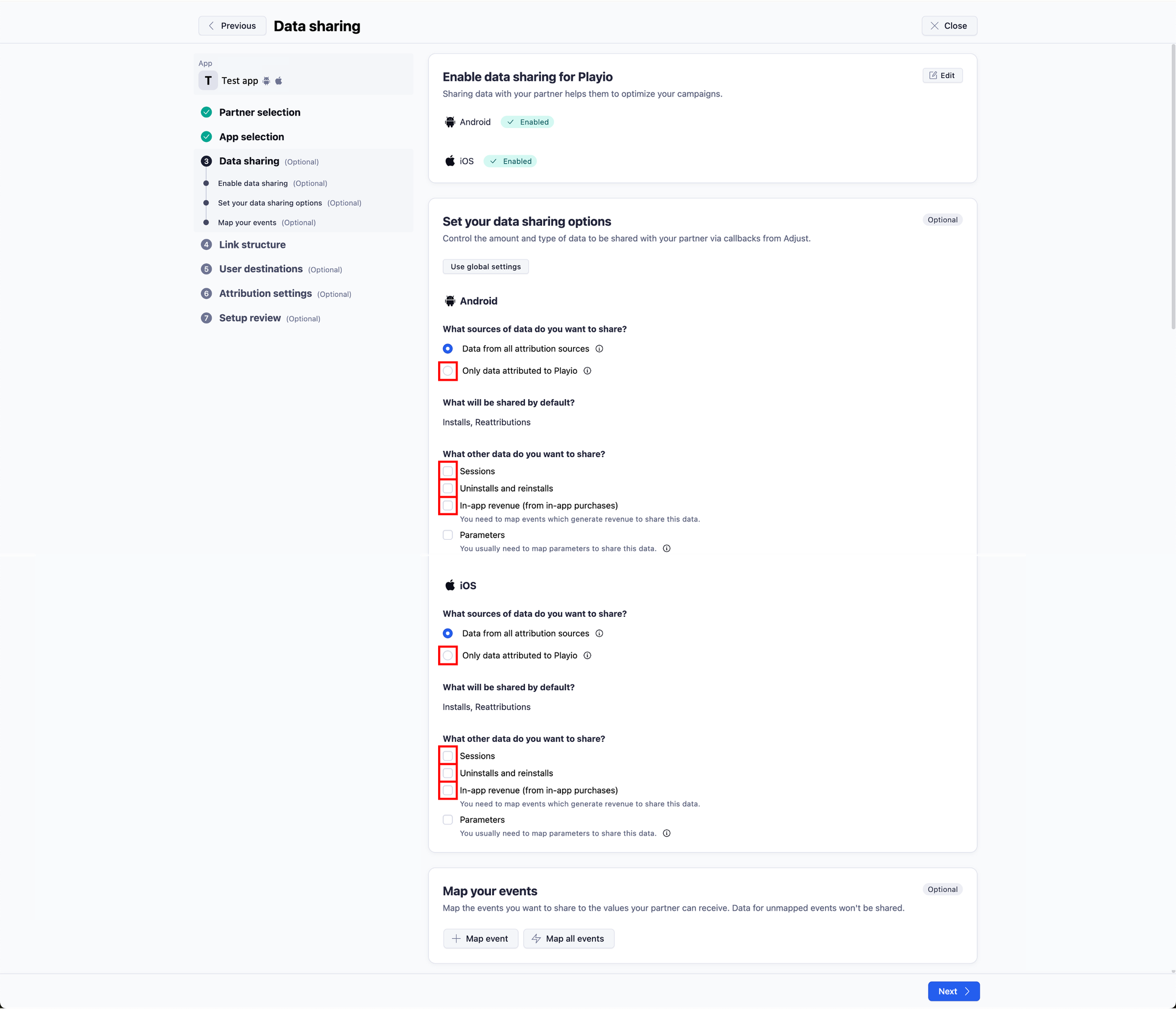Screen dimensions: 1176x1009
Task: Enable iOS Parameters checkbox
Action: [x=448, y=820]
